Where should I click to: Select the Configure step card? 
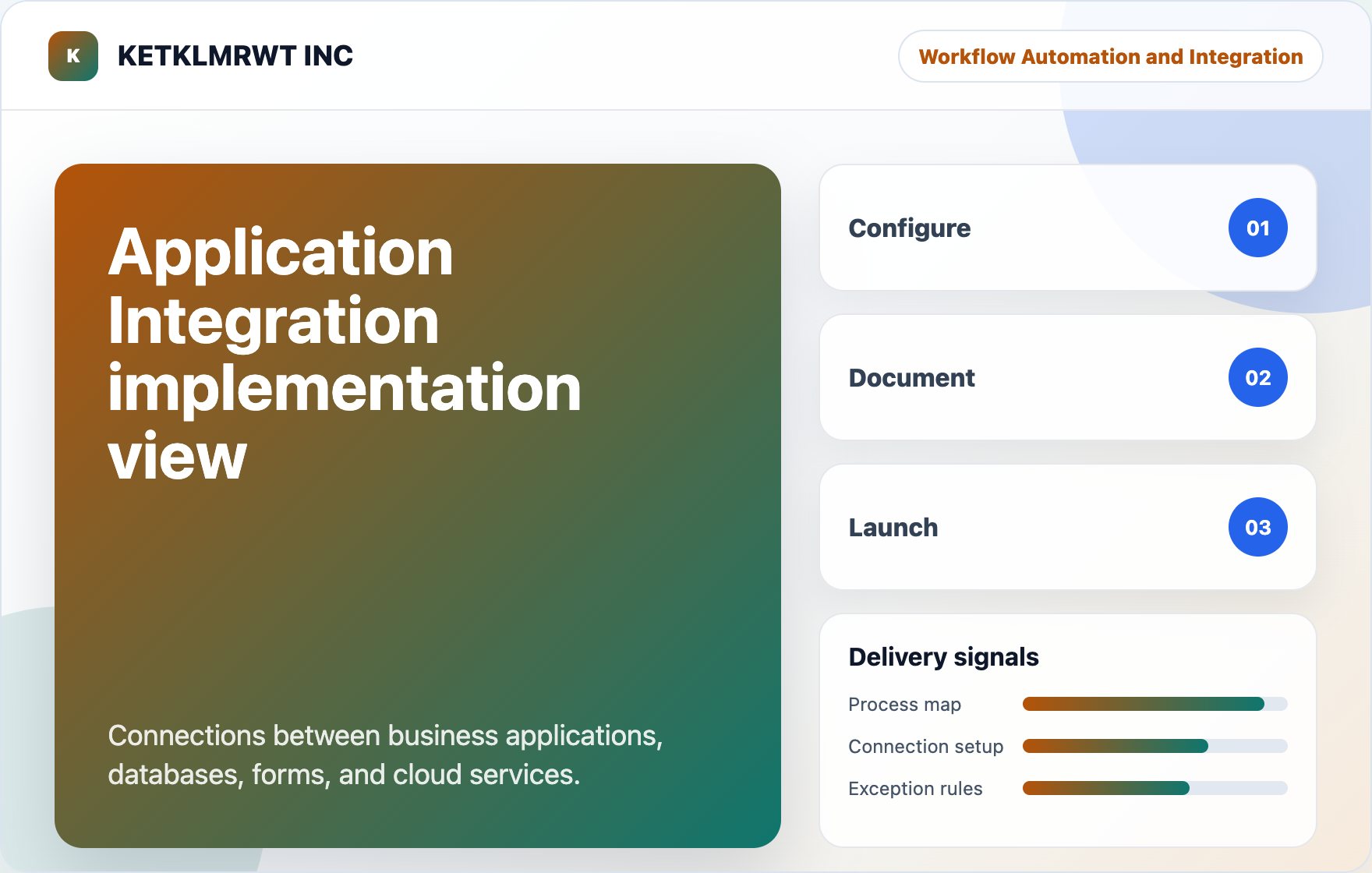[x=1068, y=228]
